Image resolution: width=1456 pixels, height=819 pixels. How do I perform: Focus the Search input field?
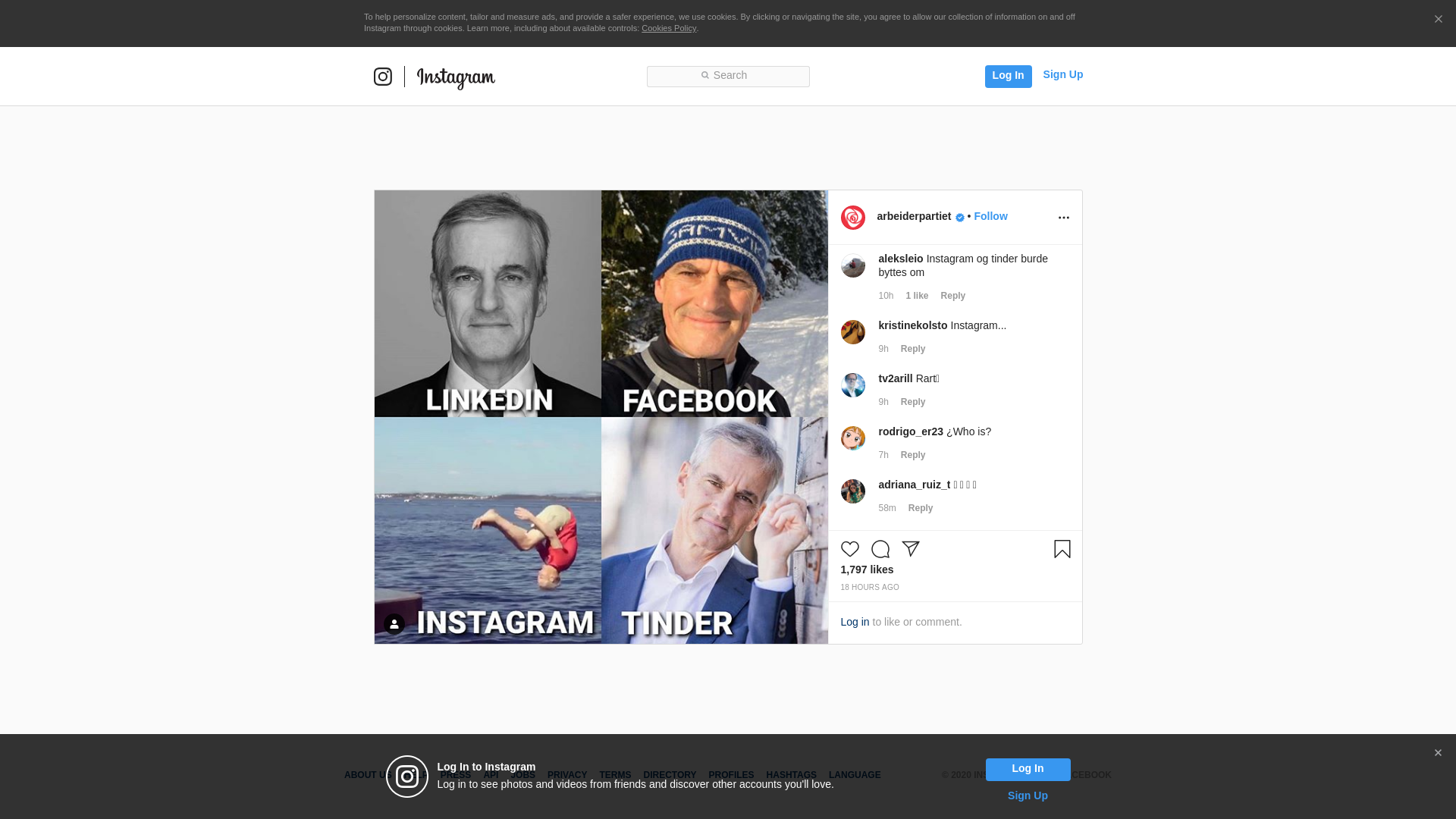click(x=728, y=77)
